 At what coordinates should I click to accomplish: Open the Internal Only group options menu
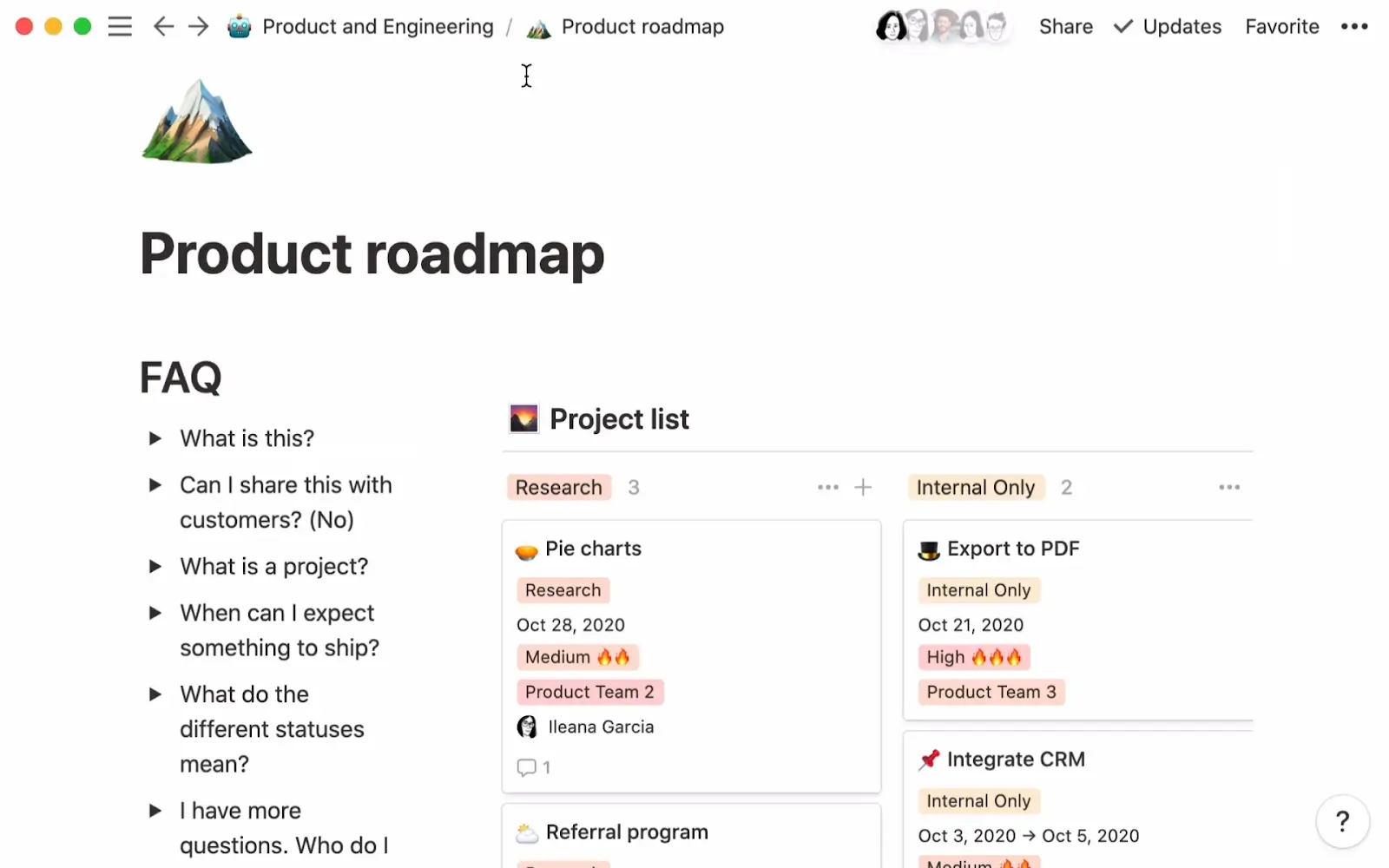[1229, 487]
